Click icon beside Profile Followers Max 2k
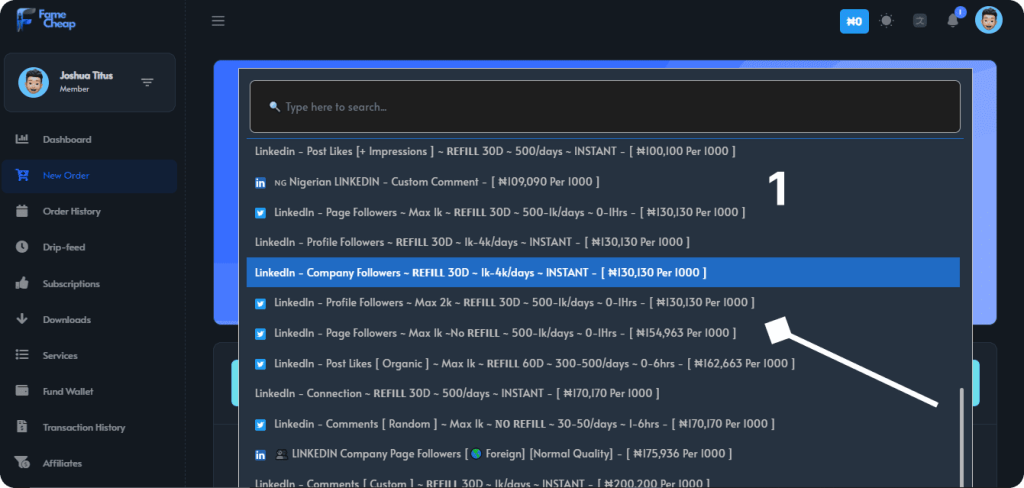Viewport: 1024px width, 488px height. (261, 304)
